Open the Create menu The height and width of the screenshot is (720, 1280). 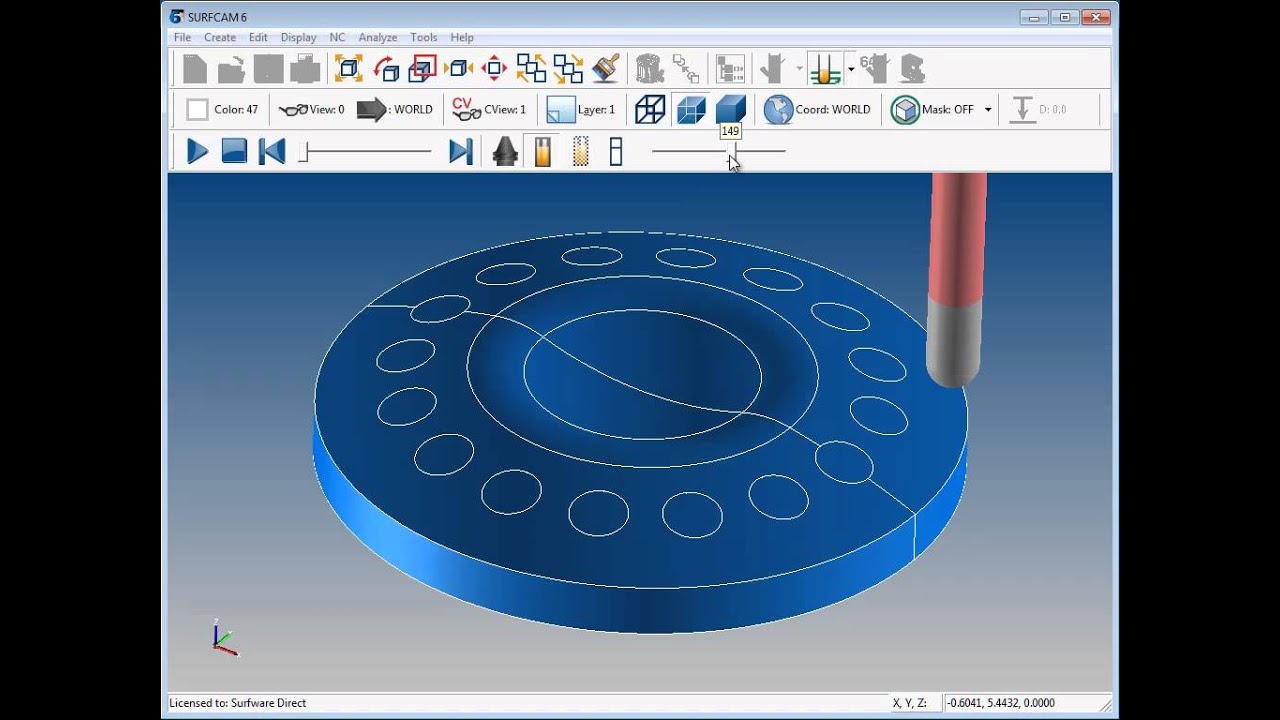pyautogui.click(x=220, y=37)
